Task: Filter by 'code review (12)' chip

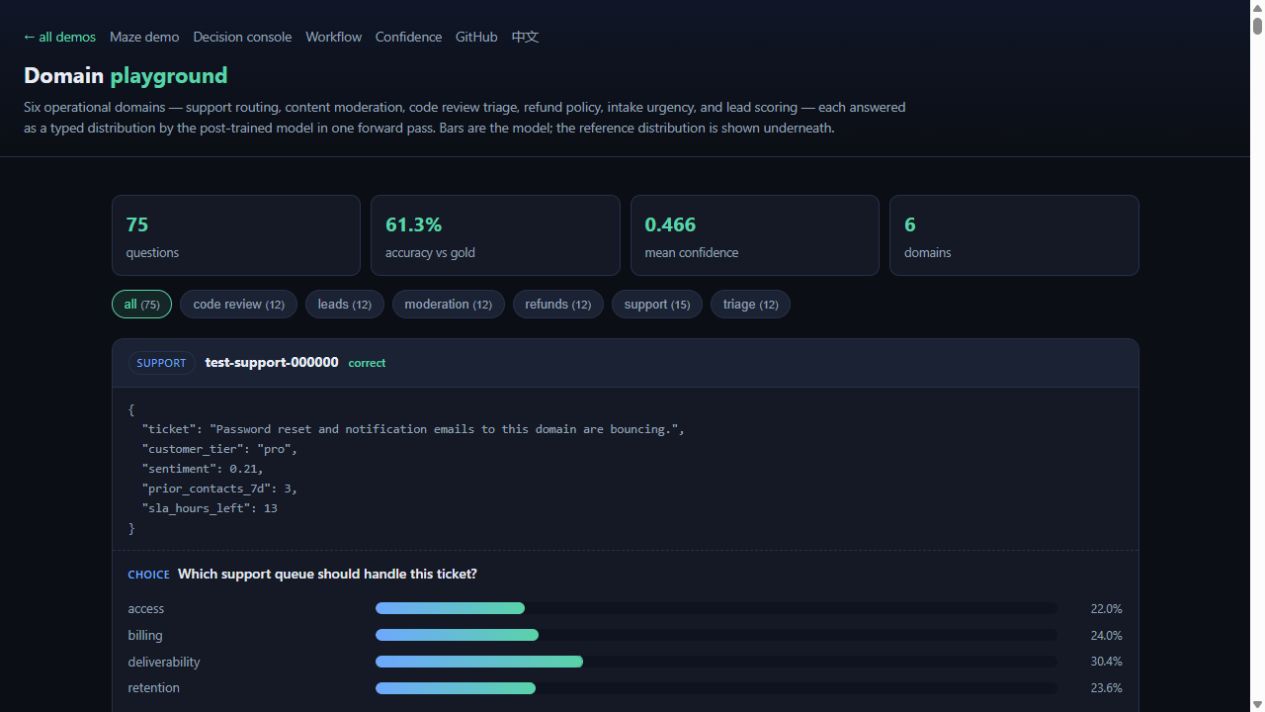Action: point(238,304)
